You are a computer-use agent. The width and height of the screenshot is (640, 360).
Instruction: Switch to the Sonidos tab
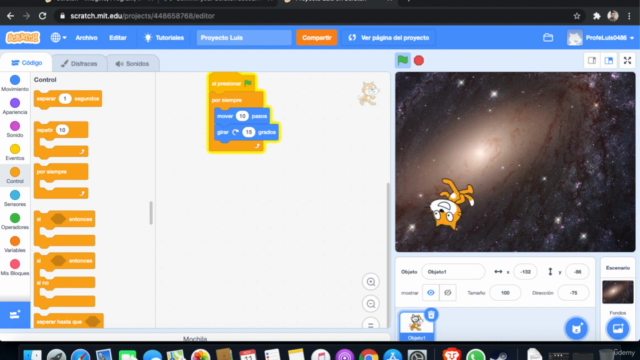coord(133,63)
